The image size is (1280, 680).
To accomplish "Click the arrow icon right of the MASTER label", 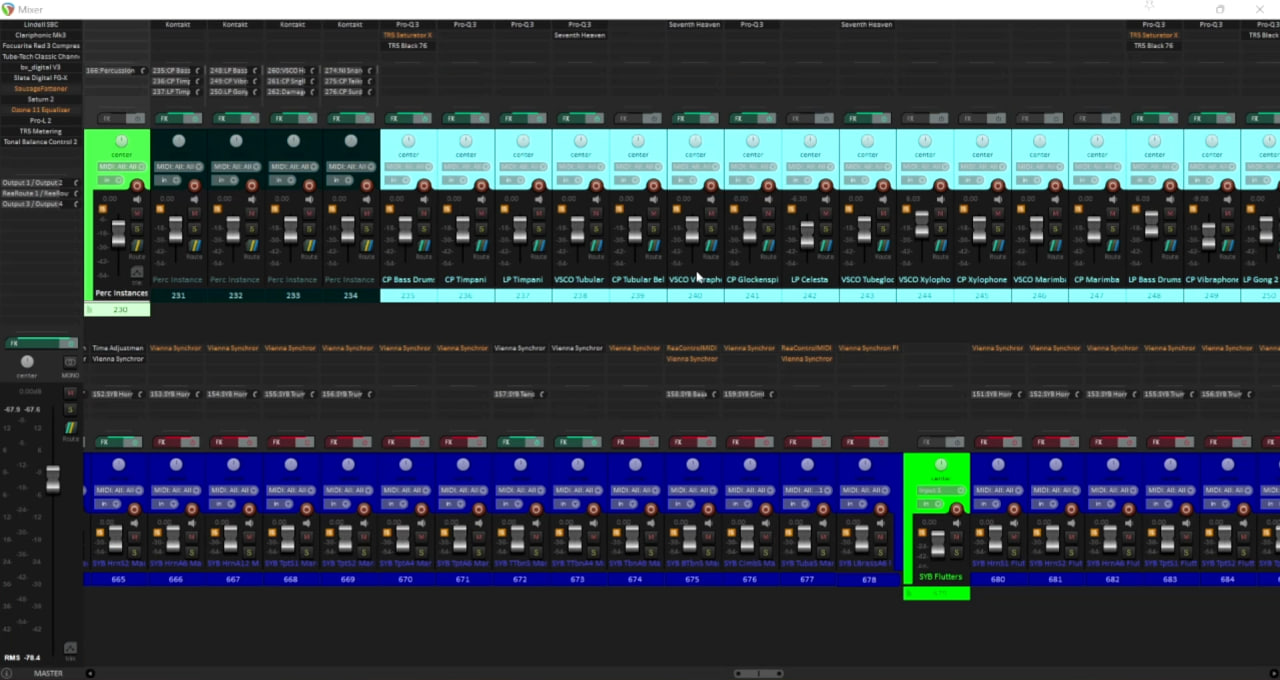I will [90, 673].
